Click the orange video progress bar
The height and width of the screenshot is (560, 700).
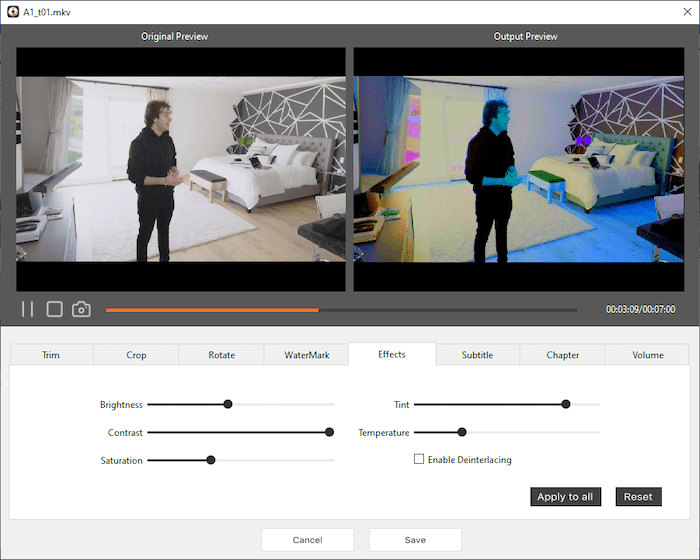click(212, 310)
